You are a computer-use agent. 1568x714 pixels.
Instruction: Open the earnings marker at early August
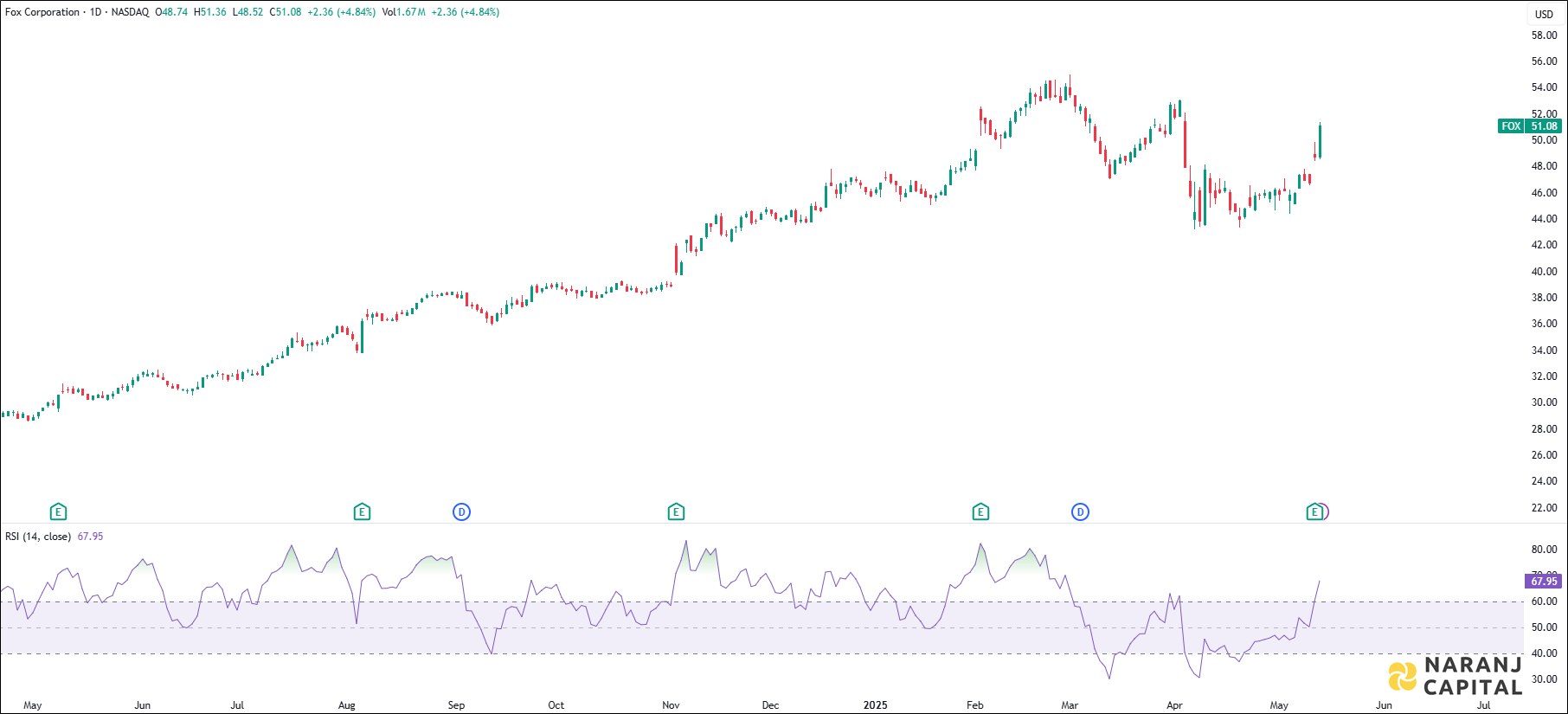coord(362,512)
